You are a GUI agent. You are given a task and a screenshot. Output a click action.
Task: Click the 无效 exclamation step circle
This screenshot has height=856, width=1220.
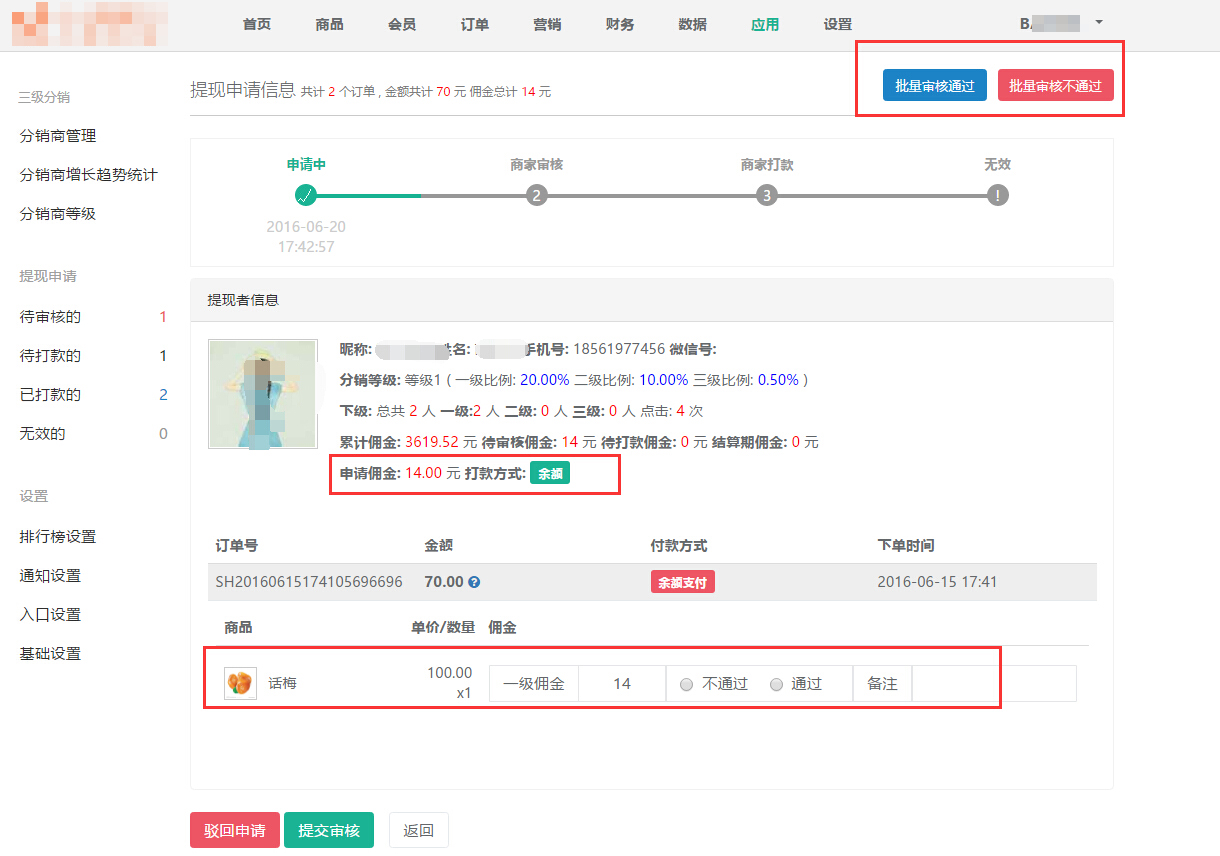pos(997,195)
